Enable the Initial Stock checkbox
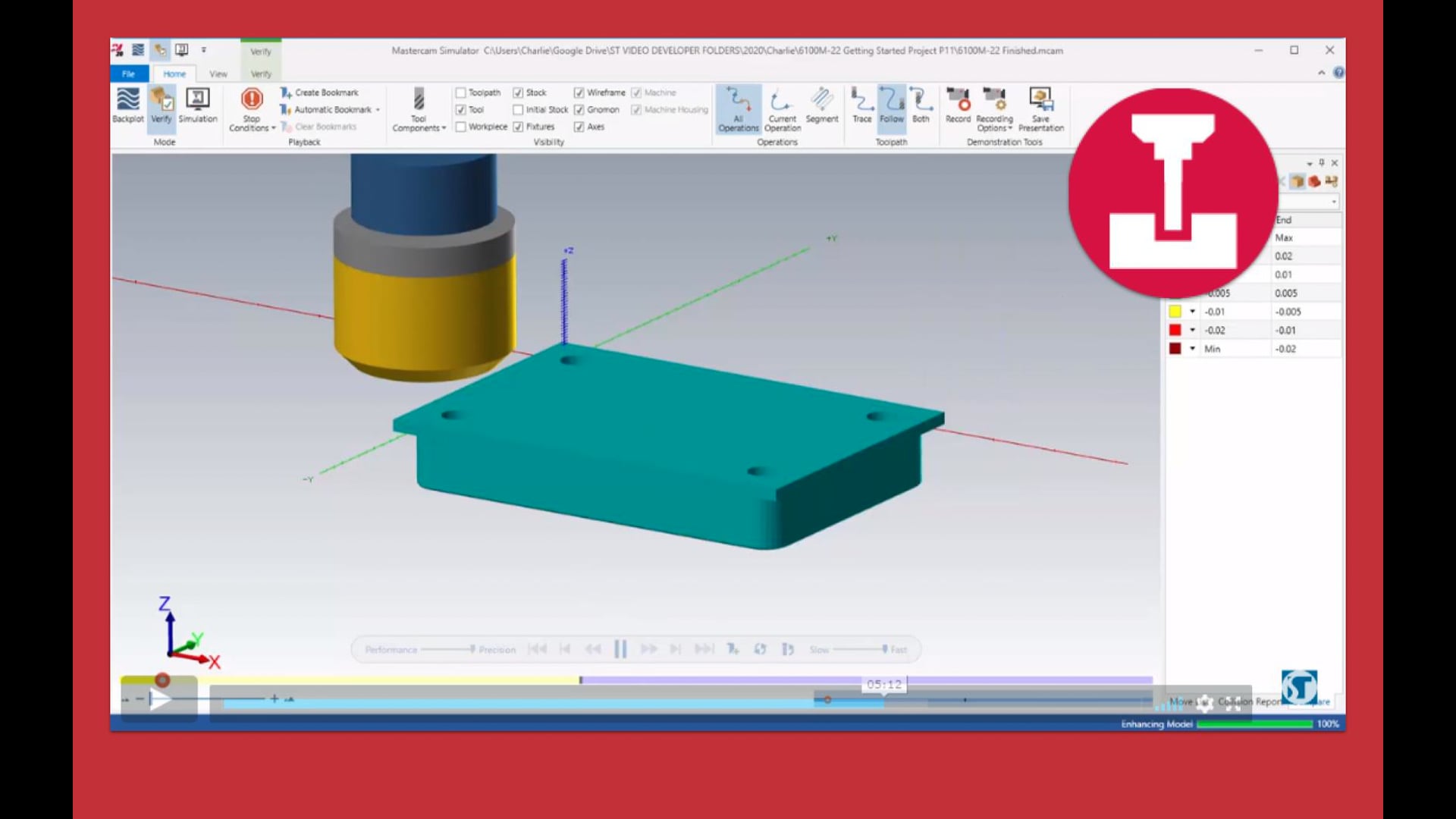Viewport: 1456px width, 819px height. [518, 110]
